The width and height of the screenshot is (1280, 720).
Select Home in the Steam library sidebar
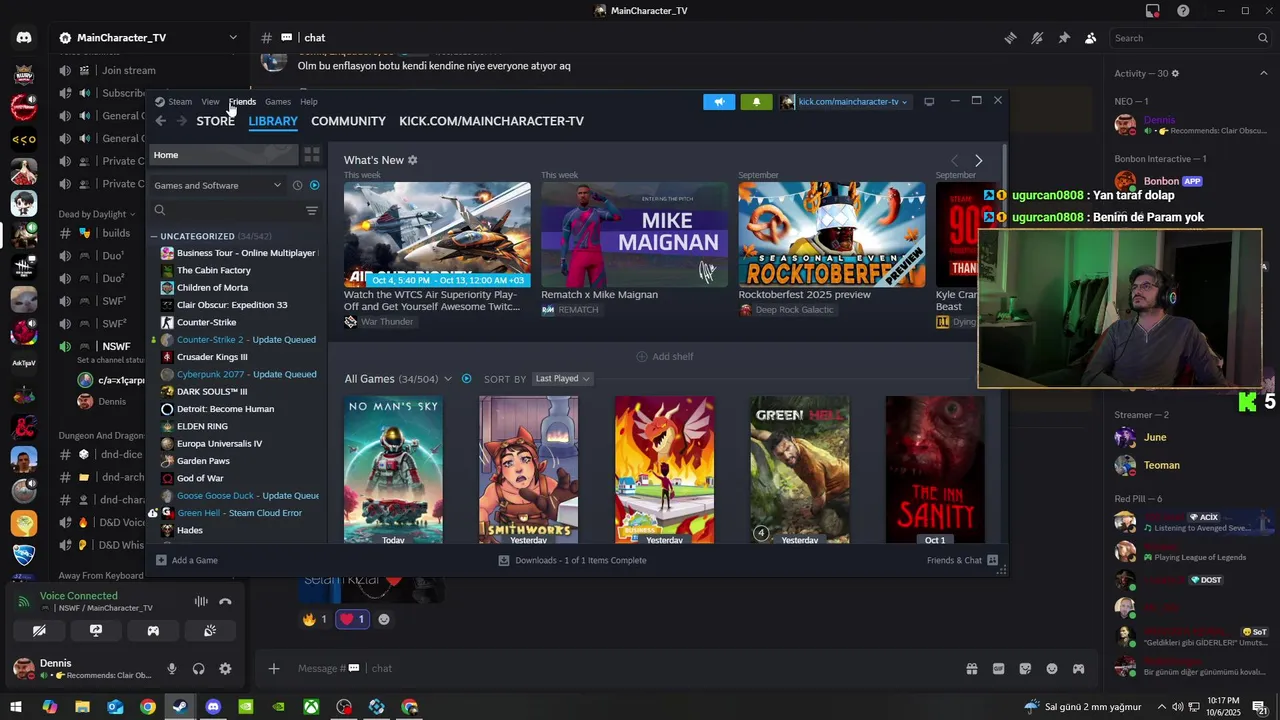(223, 155)
